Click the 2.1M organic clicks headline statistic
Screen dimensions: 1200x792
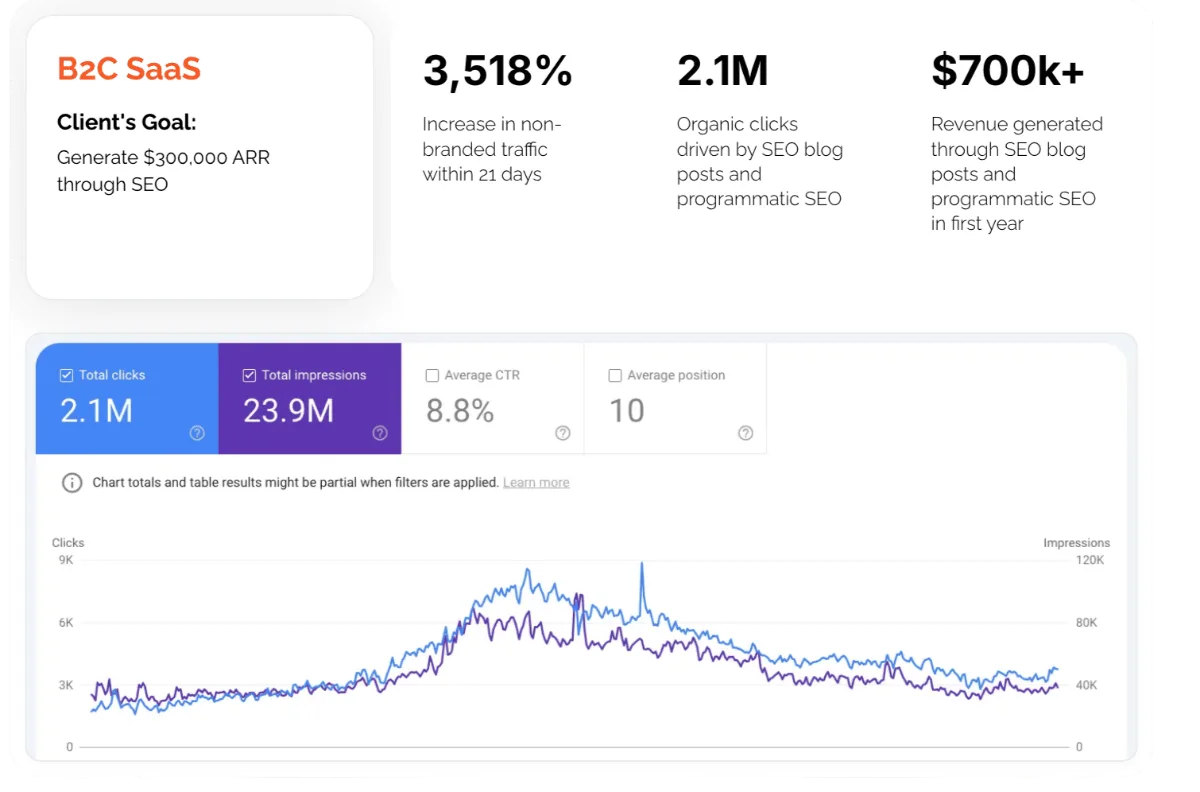coord(723,71)
